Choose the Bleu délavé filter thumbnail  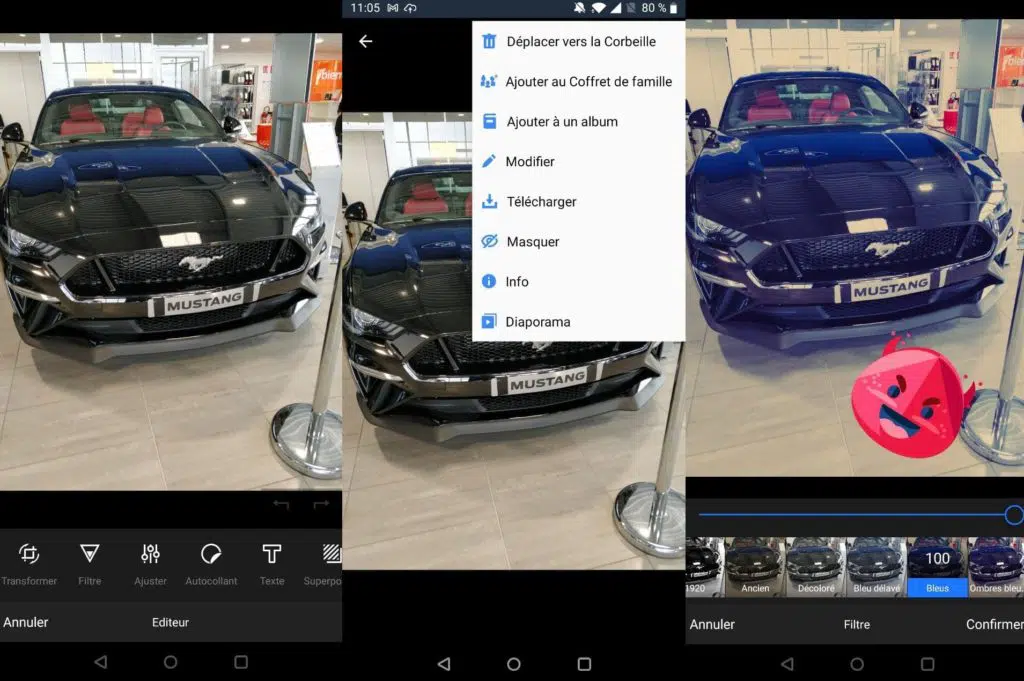(876, 567)
